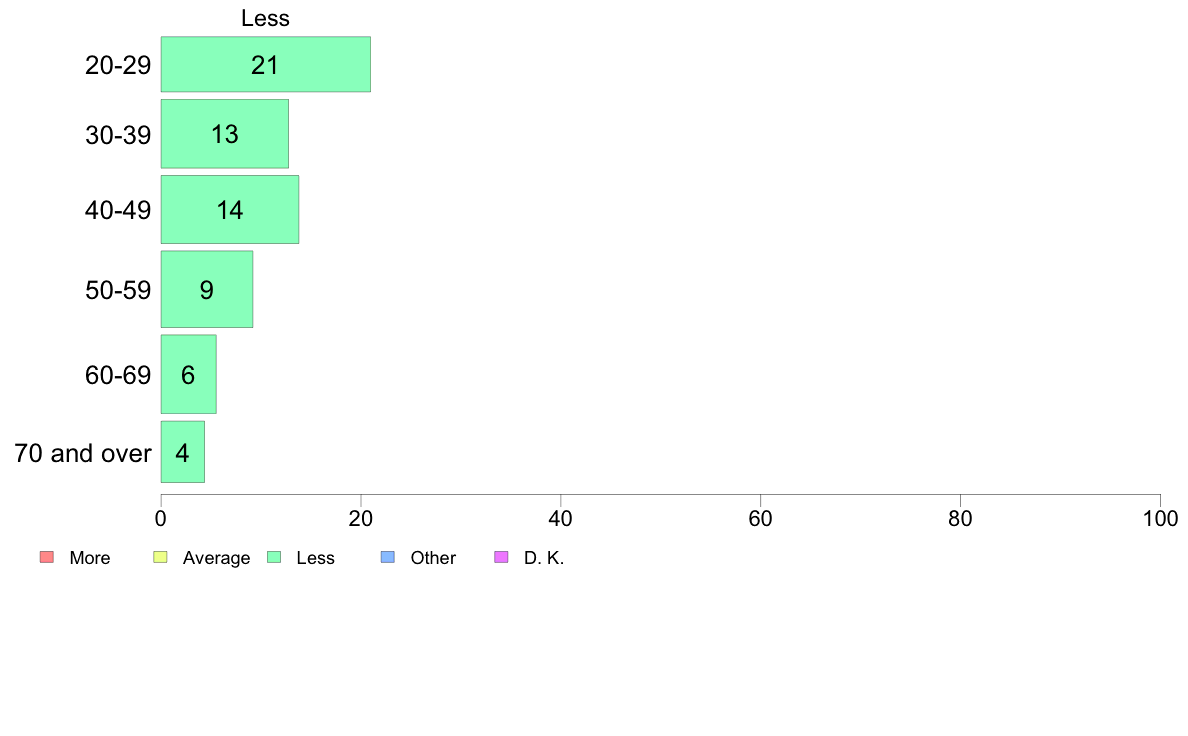The height and width of the screenshot is (736, 1188).
Task: Click the 20-29 age group label
Action: coord(118,65)
